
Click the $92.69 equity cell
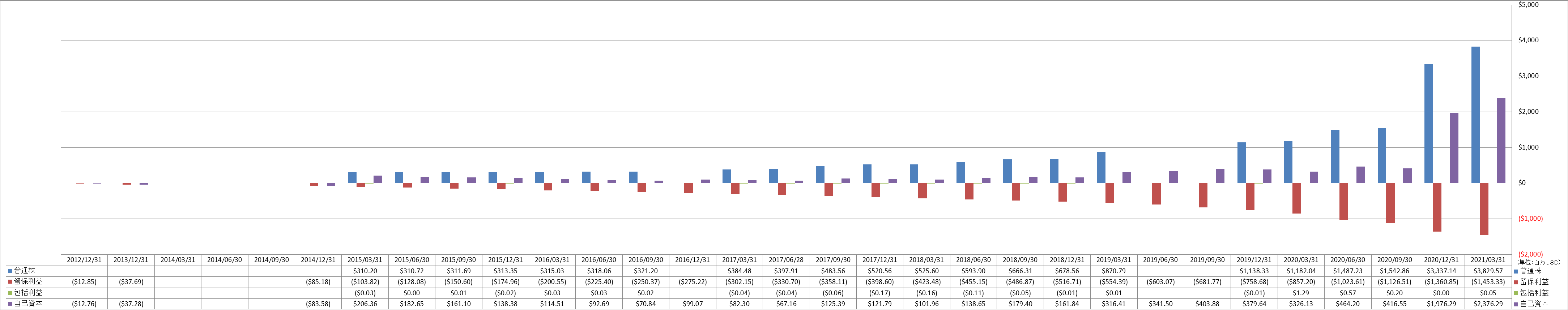pos(599,304)
